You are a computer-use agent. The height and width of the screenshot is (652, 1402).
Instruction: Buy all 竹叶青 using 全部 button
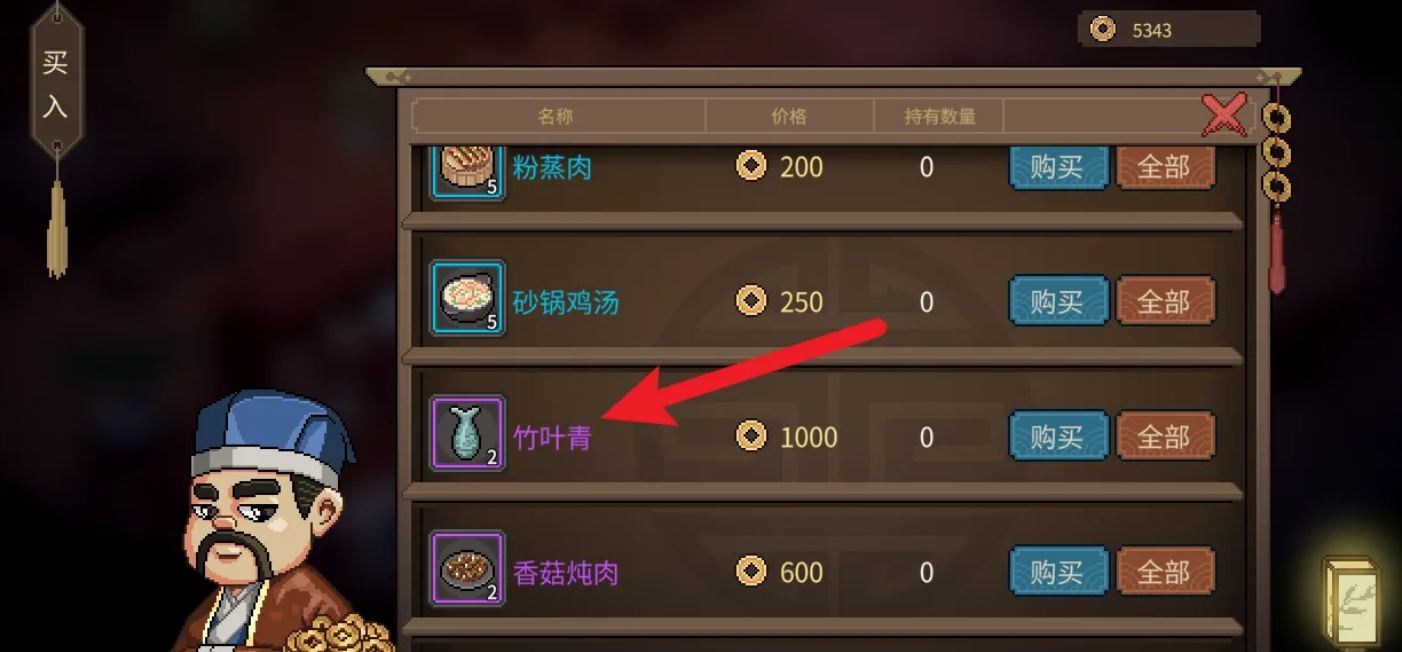pos(1165,436)
